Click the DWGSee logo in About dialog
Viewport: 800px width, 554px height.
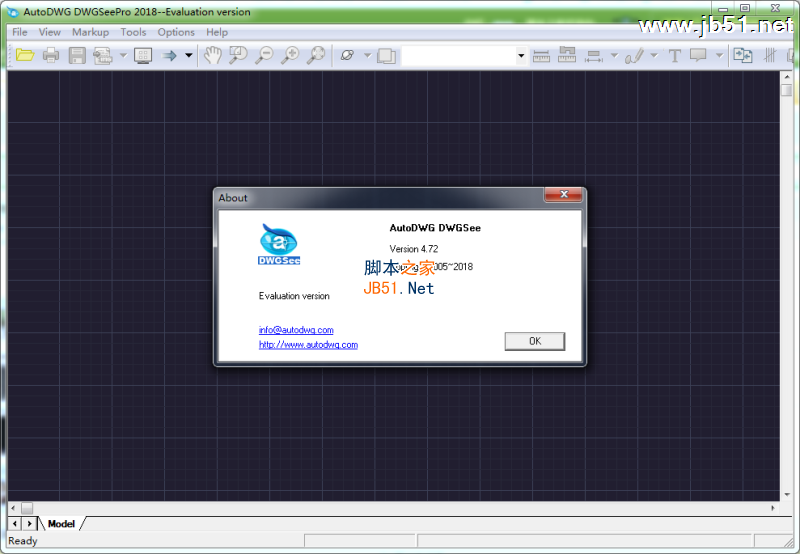(x=279, y=244)
